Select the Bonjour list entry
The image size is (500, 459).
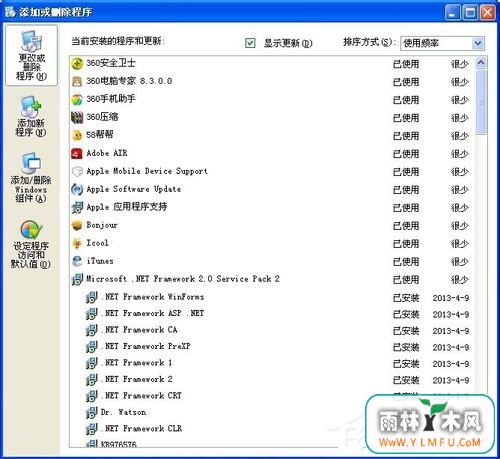[x=271, y=225]
